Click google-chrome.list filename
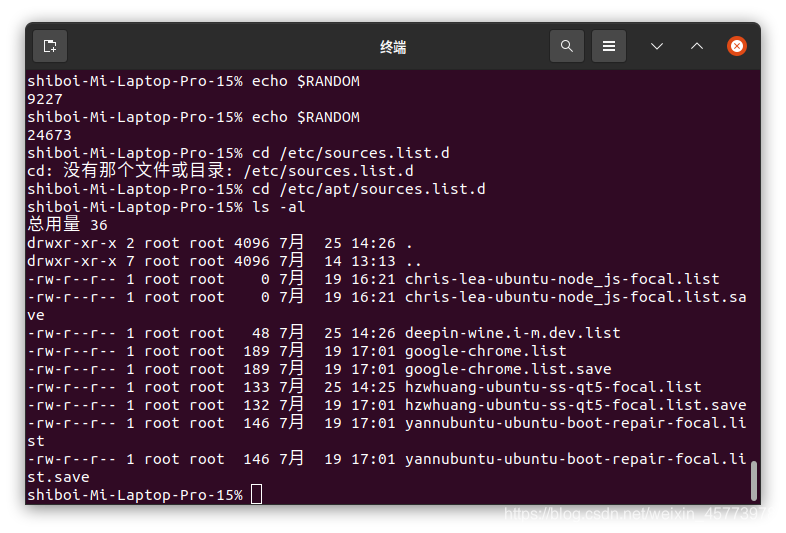Screen dimensions: 786x533 pos(486,351)
